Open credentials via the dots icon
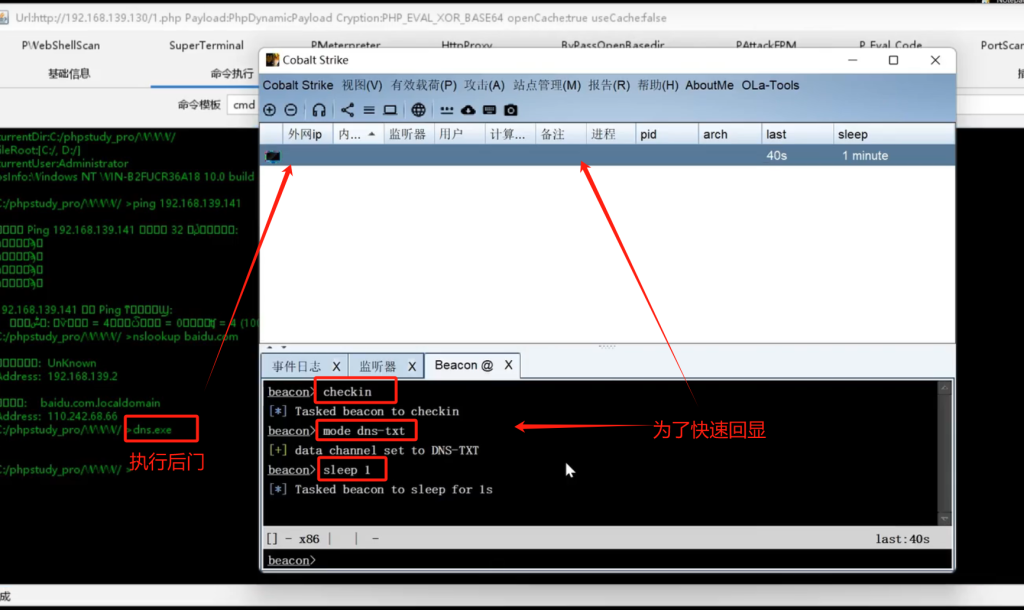 click(447, 110)
